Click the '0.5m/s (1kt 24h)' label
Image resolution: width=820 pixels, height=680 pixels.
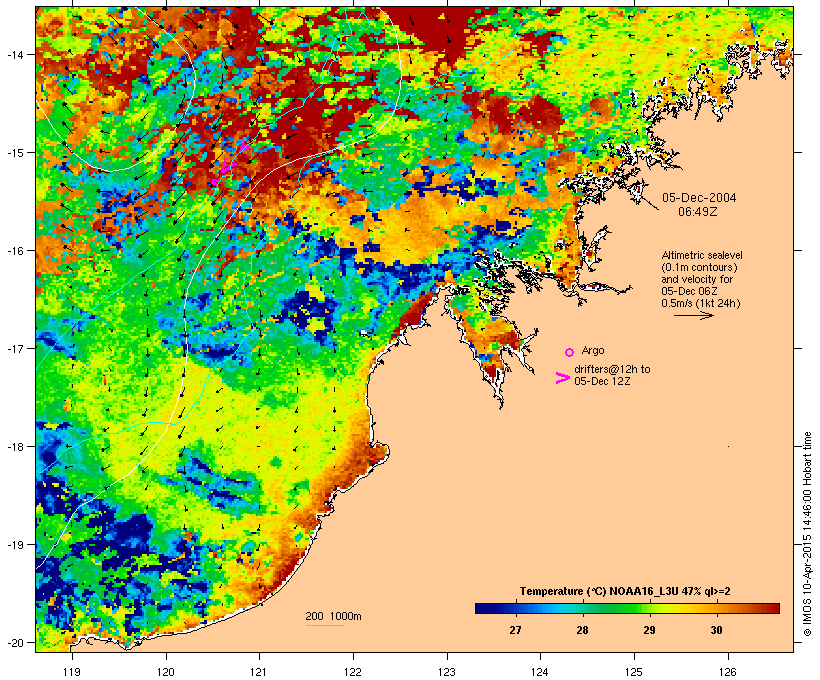coord(701,303)
